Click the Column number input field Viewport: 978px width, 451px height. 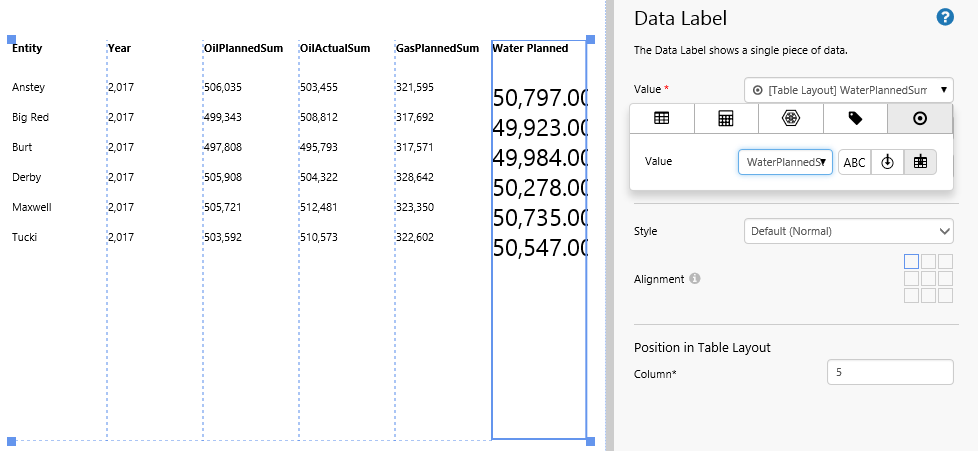890,372
